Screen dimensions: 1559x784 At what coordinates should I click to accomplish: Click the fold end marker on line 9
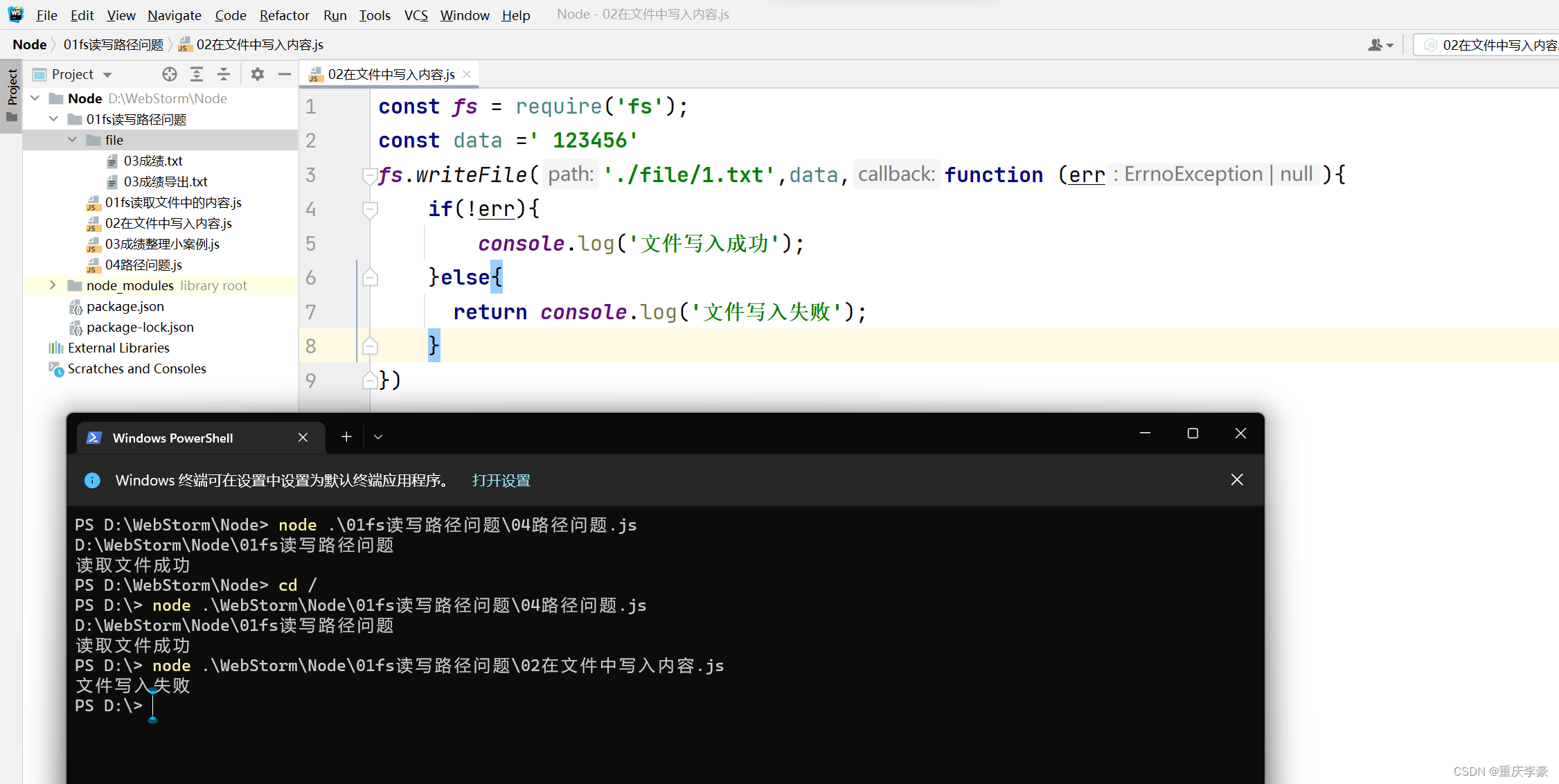click(x=370, y=380)
